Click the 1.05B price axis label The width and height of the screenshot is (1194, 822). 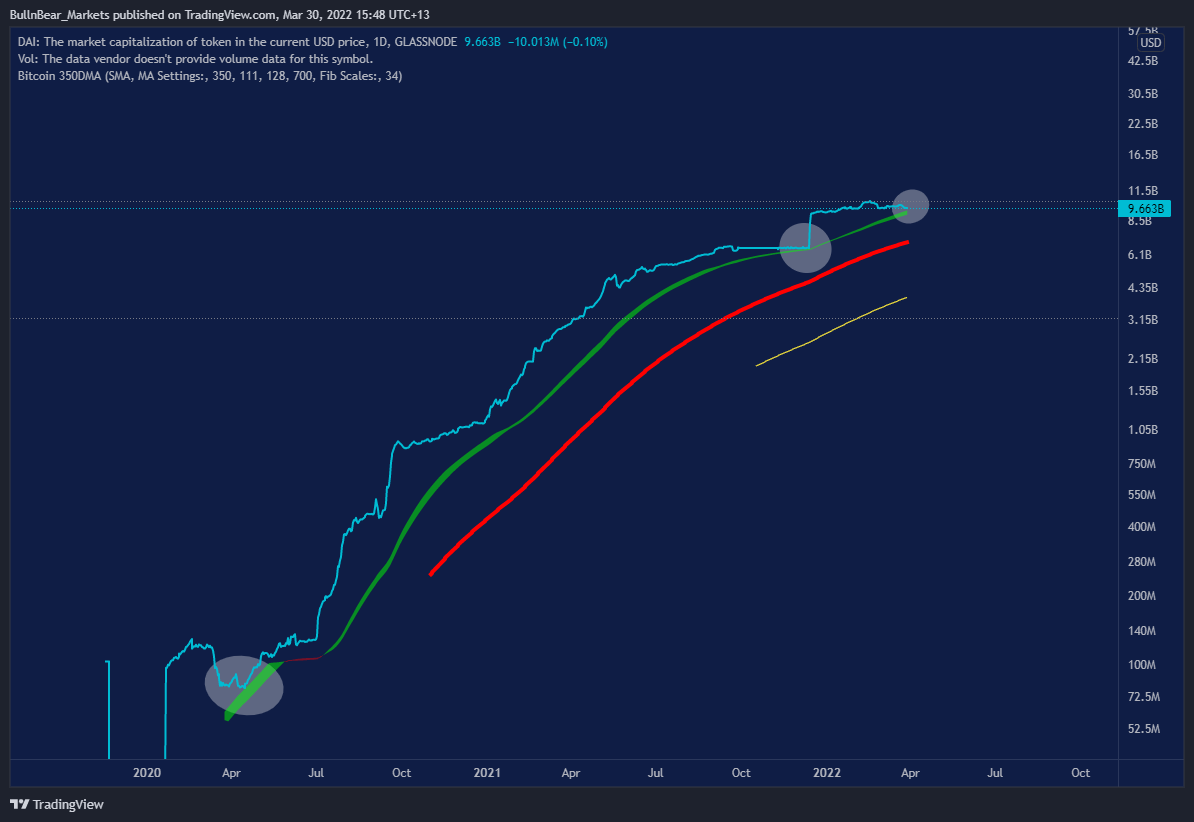tap(1142, 430)
